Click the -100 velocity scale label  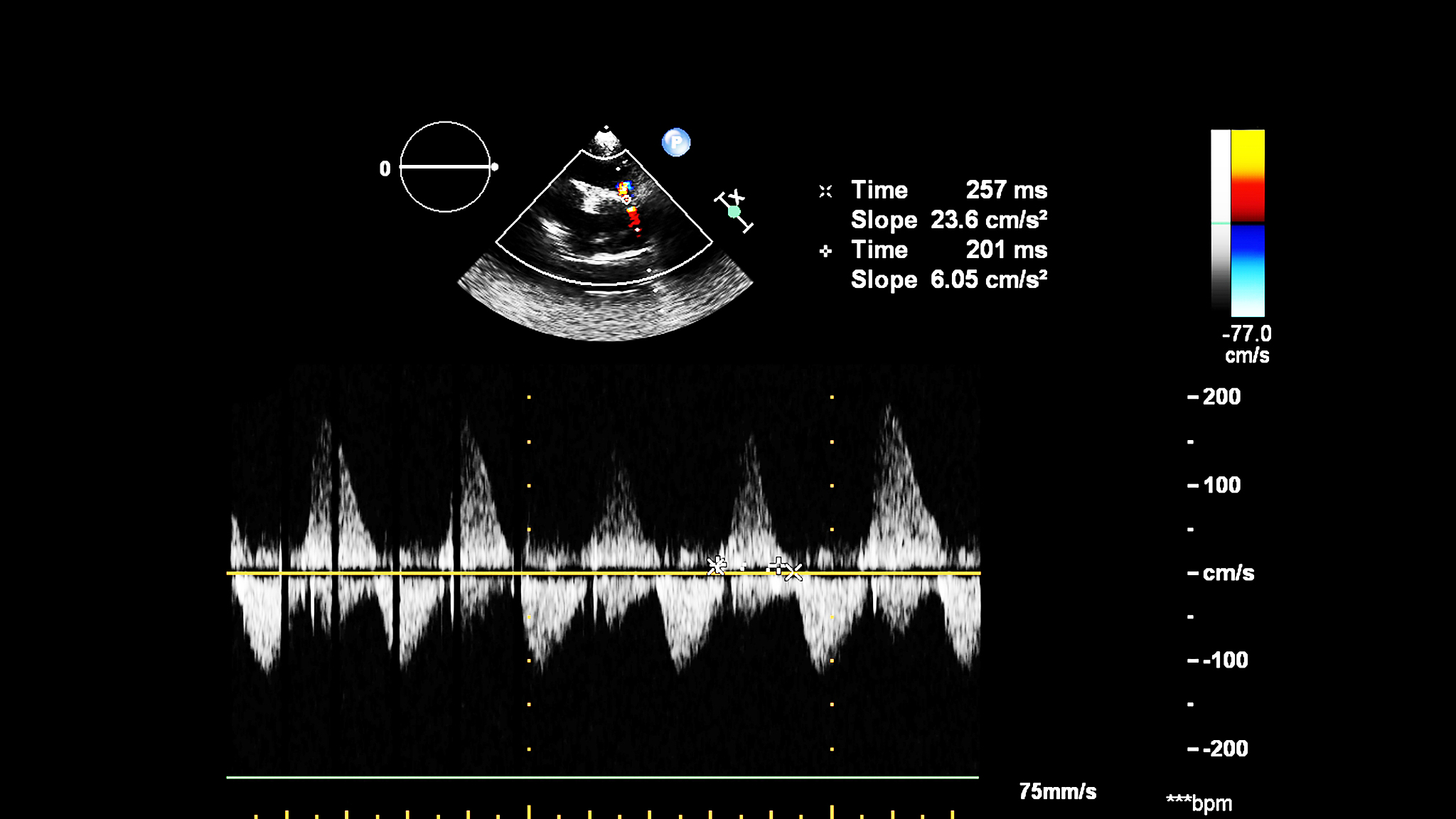[x=1224, y=660]
